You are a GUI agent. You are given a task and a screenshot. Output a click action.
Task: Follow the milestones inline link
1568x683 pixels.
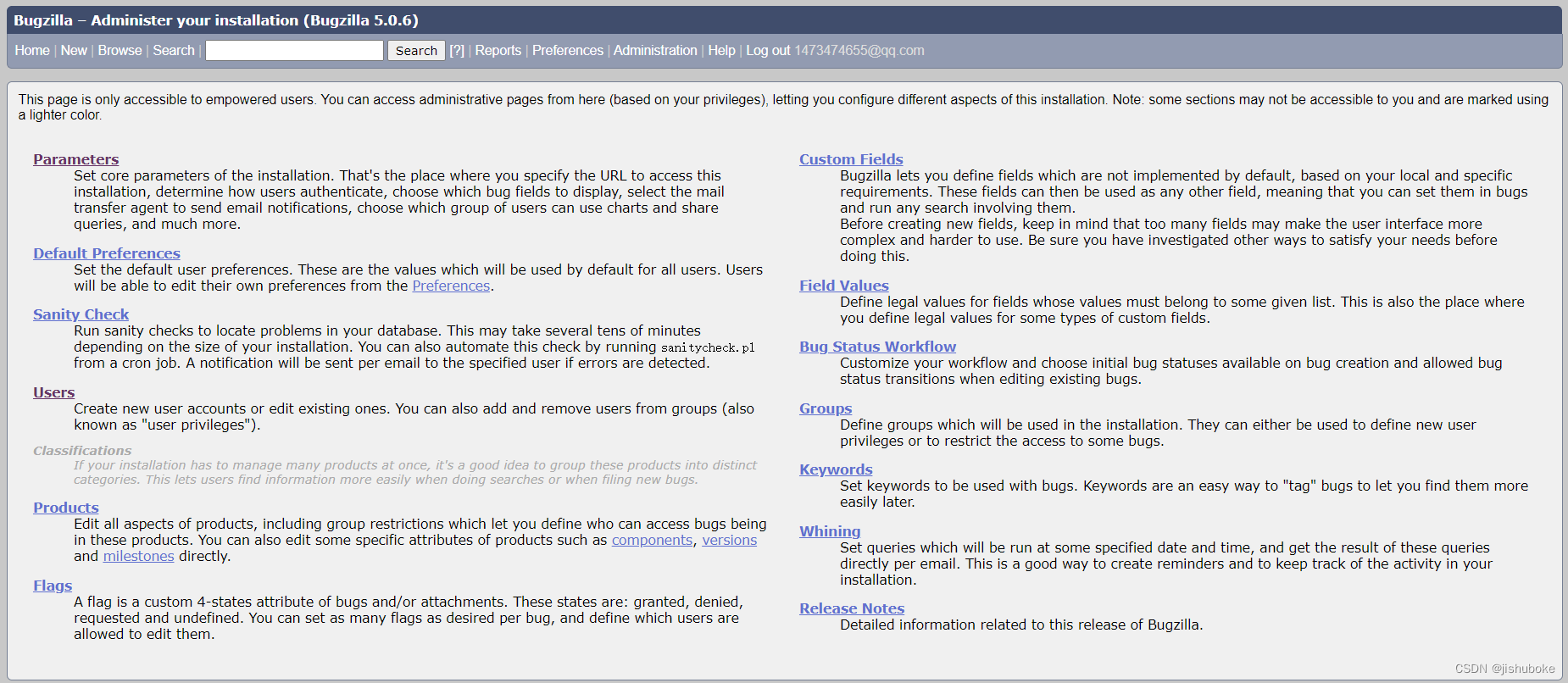pyautogui.click(x=138, y=557)
